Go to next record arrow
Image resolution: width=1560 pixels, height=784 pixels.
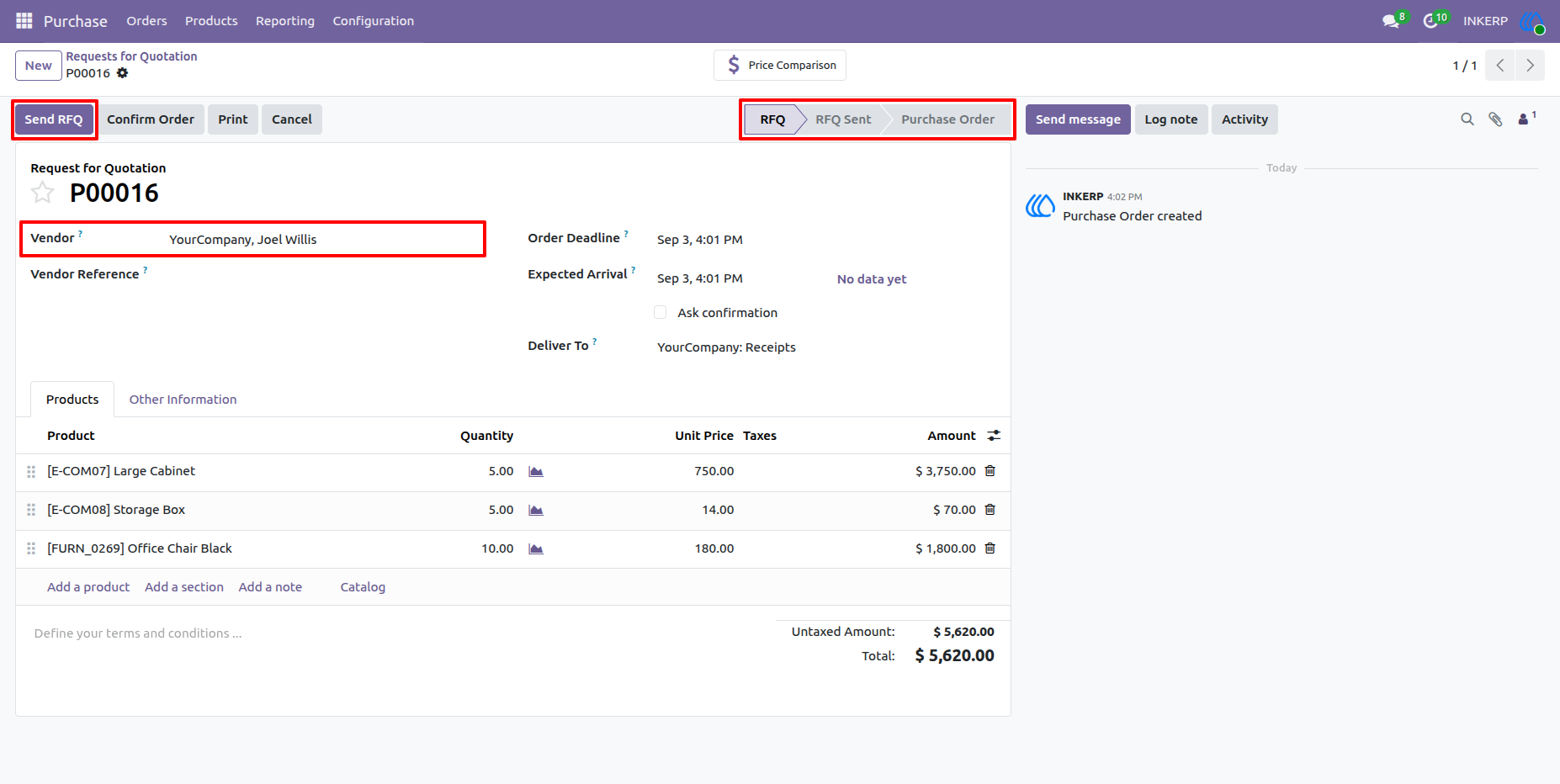(1530, 66)
